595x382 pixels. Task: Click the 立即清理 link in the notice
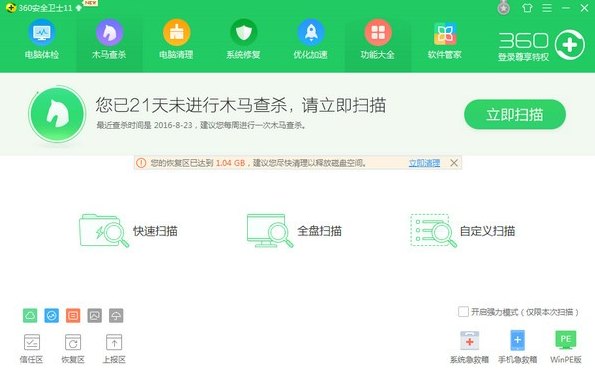pos(424,163)
